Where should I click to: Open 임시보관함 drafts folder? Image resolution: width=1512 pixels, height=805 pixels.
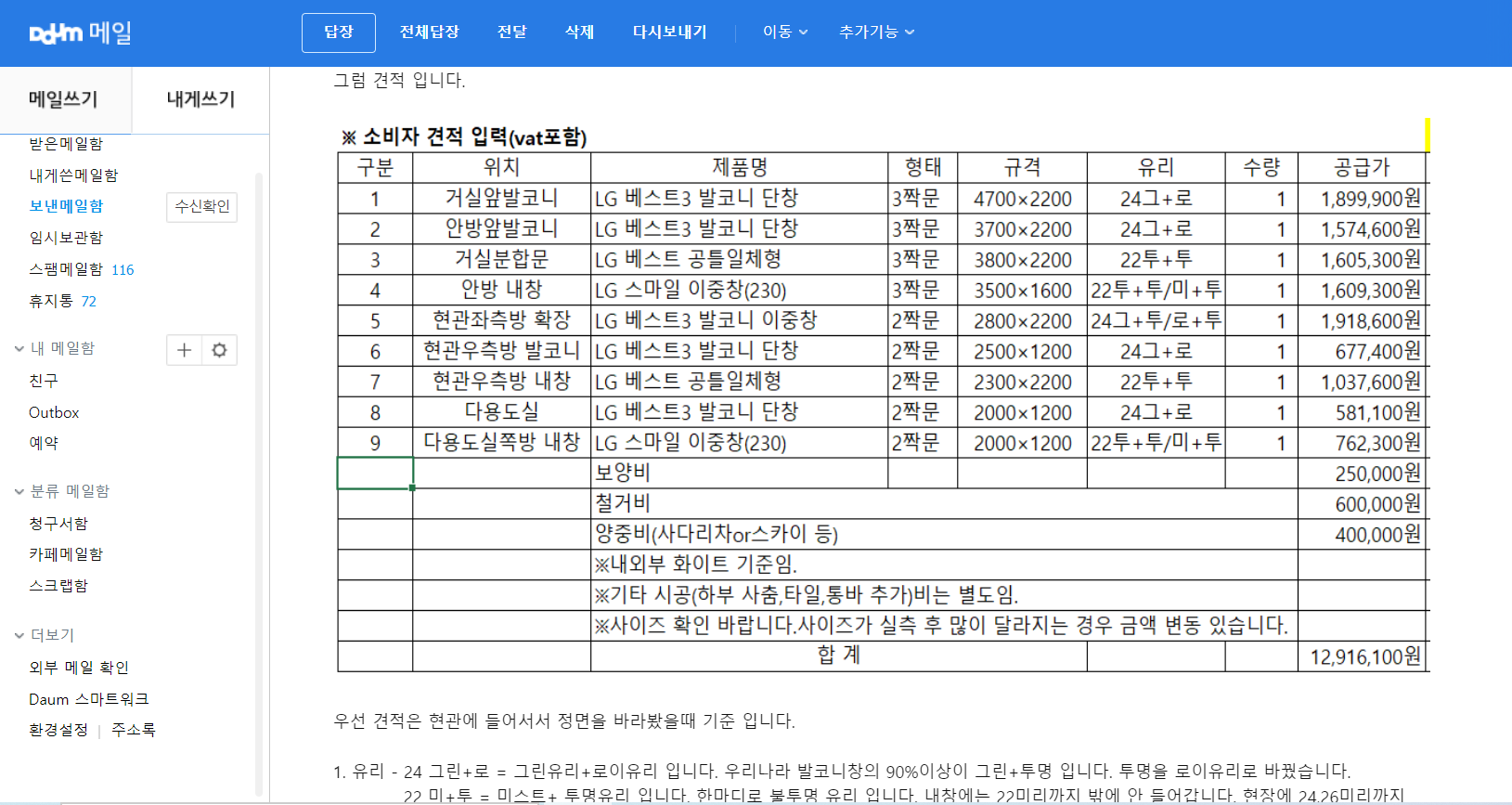pyautogui.click(x=66, y=238)
